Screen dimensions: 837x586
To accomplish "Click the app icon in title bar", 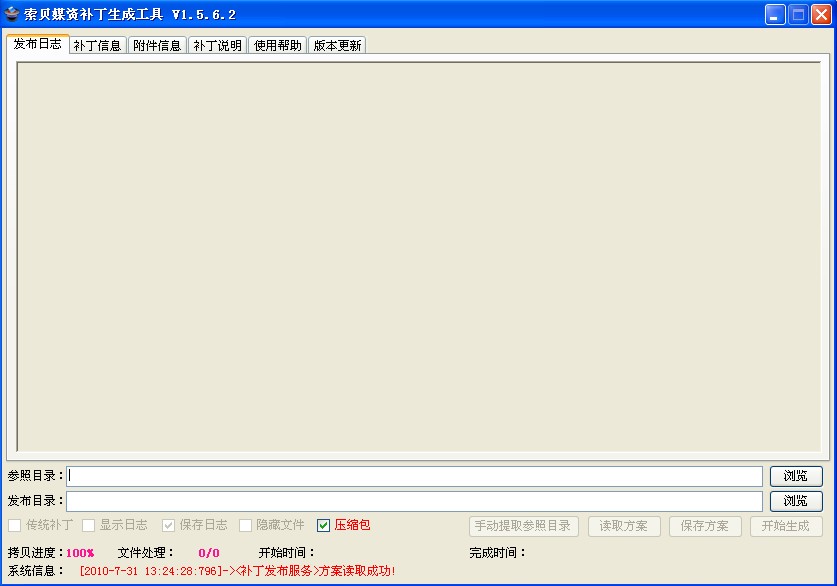I will 11,14.
